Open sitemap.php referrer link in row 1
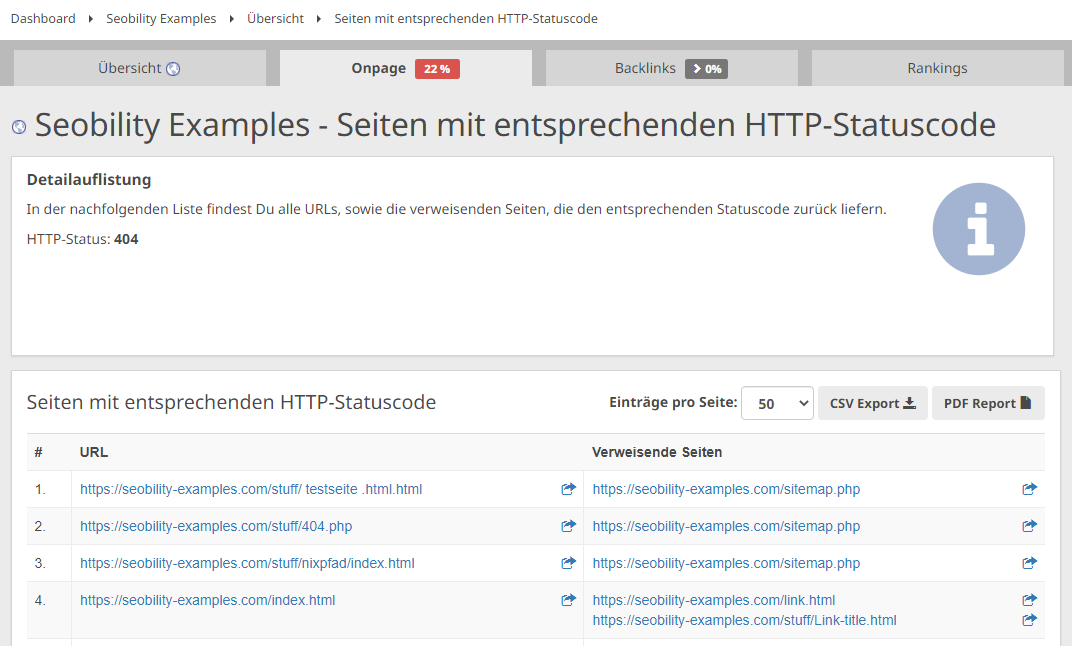The width and height of the screenshot is (1072, 646). click(x=726, y=489)
